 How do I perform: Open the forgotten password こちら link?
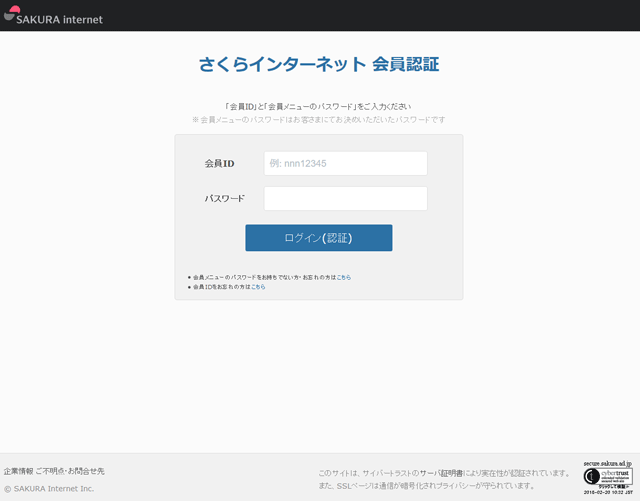coord(343,277)
